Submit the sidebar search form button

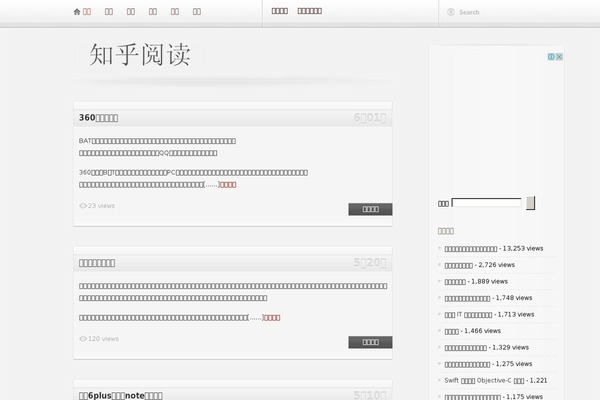point(530,203)
